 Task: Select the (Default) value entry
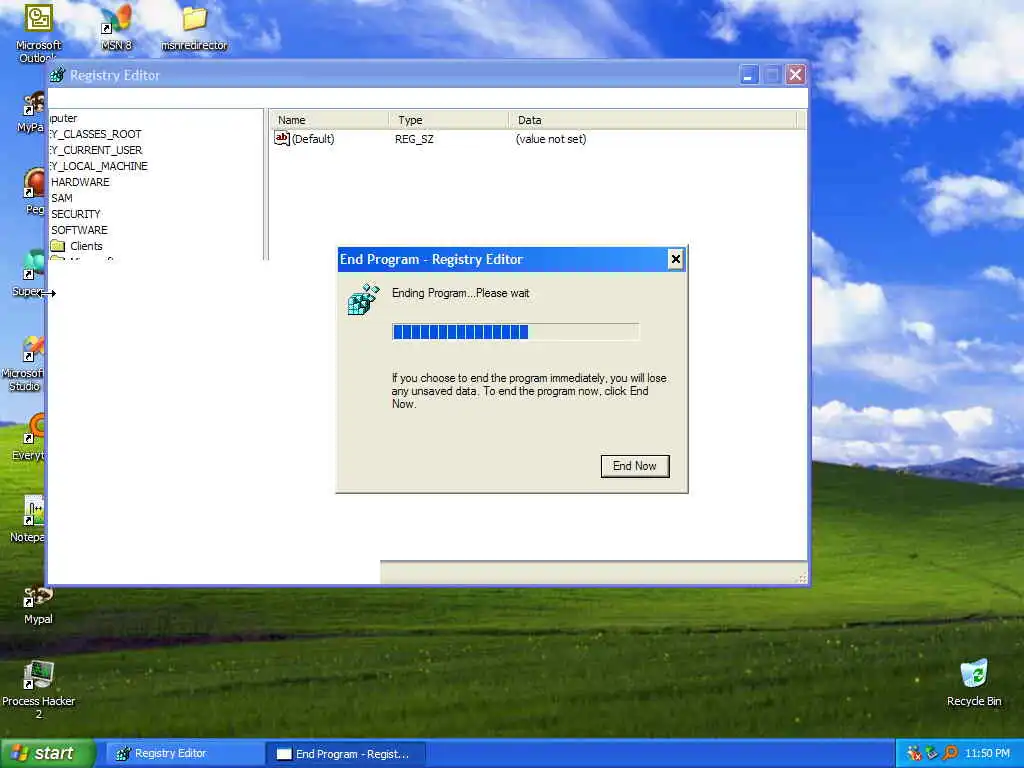click(x=313, y=138)
